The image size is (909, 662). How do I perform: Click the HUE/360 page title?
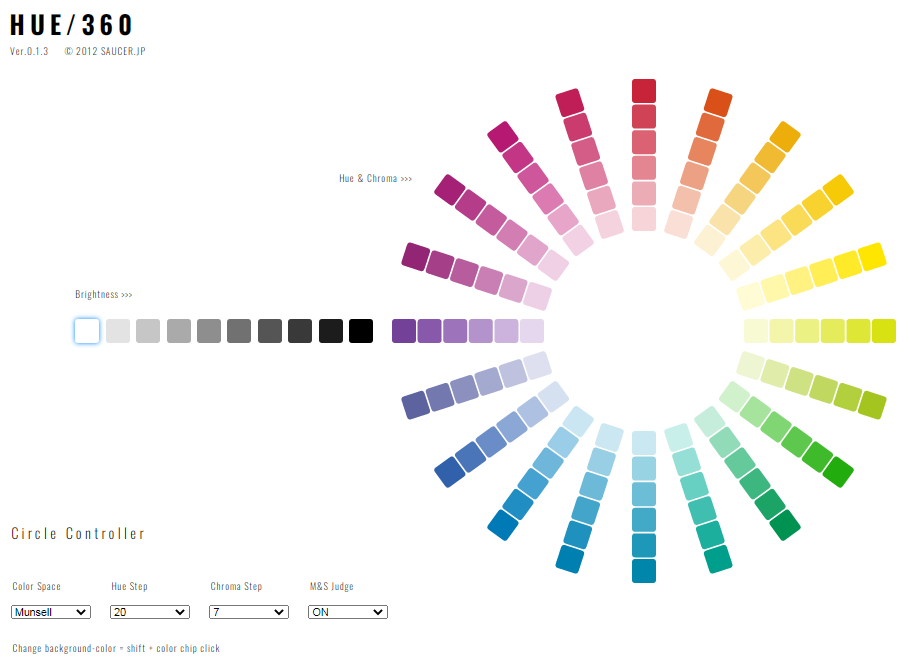pos(72,25)
